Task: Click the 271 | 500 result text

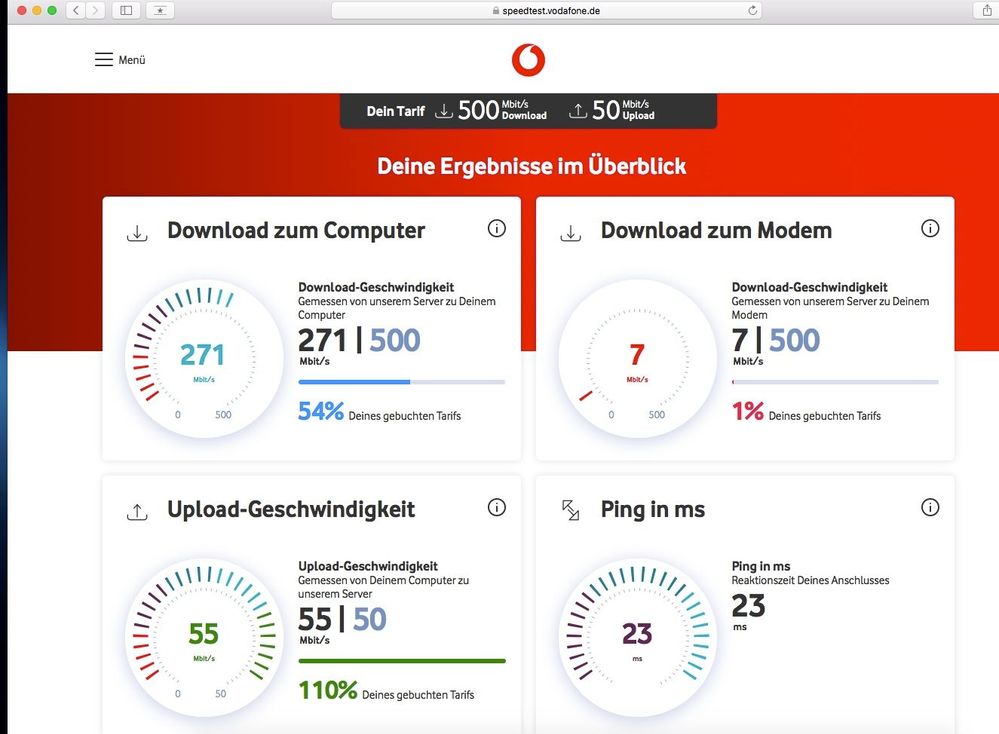Action: (359, 340)
